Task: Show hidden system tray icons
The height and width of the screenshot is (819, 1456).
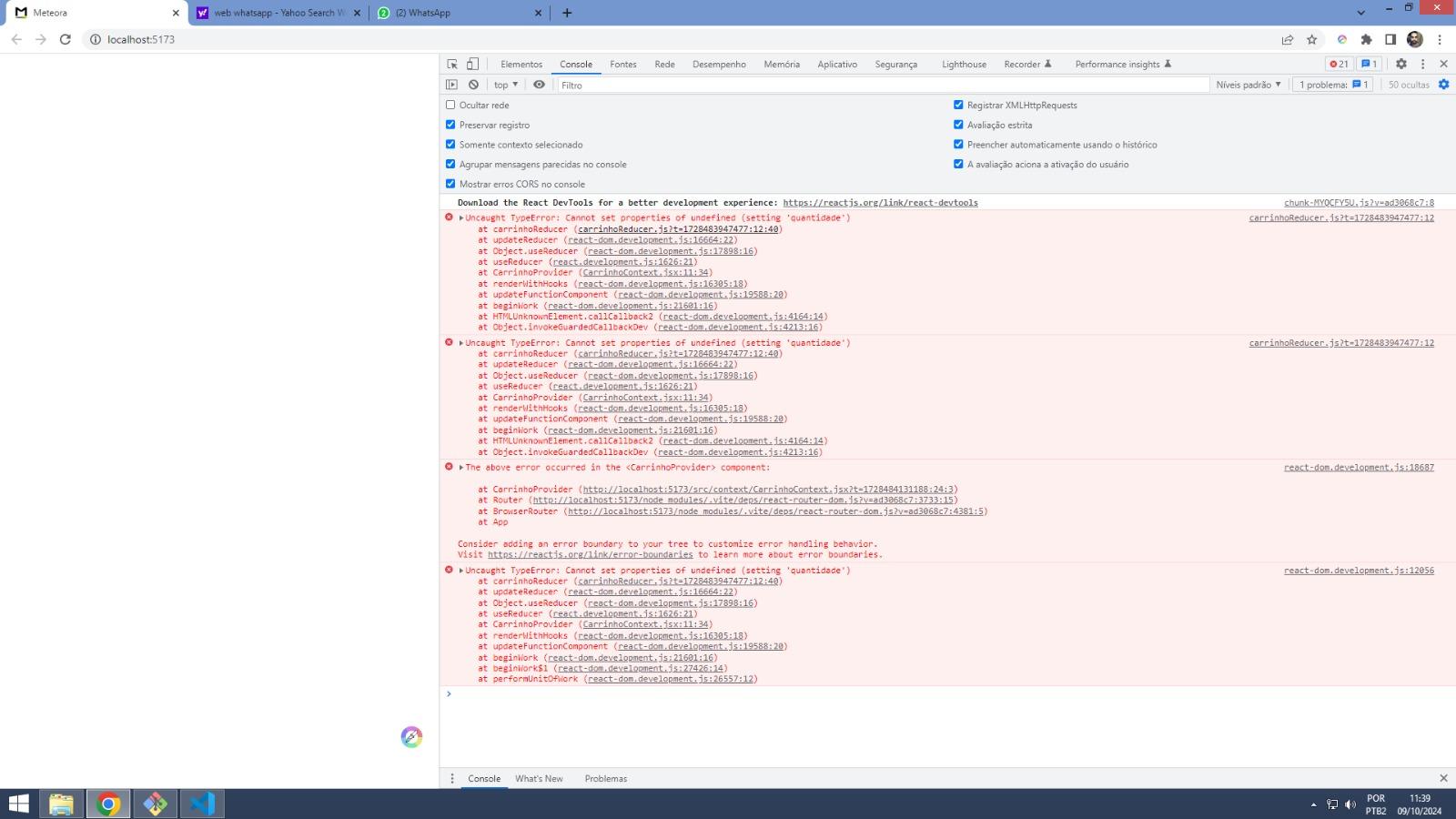Action: coord(1313,804)
